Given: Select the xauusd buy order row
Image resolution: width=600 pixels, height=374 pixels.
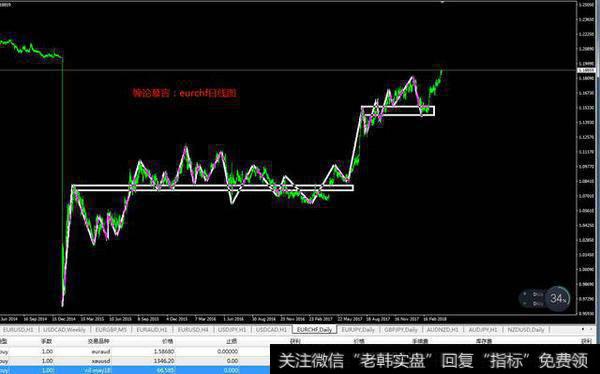Looking at the screenshot, I should tap(135, 361).
